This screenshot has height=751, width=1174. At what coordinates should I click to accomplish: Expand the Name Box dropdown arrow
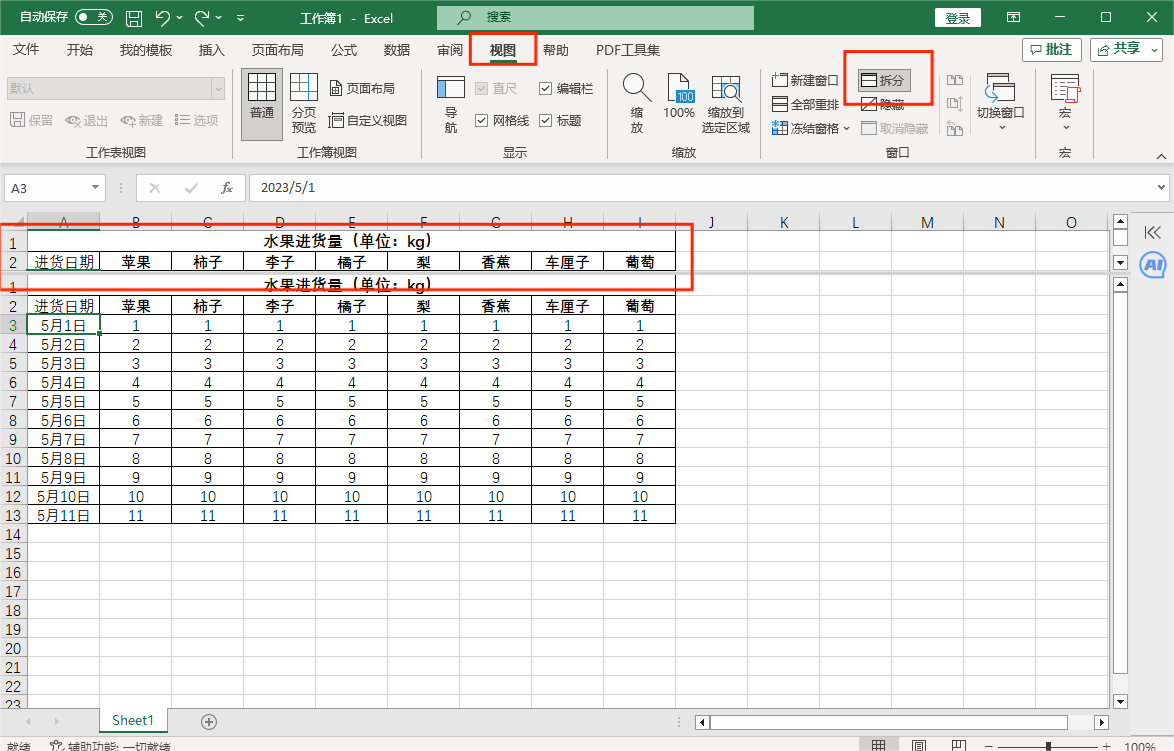coord(96,187)
